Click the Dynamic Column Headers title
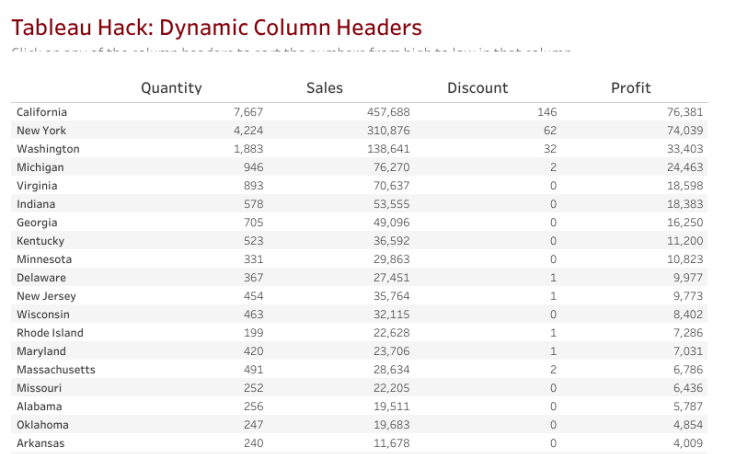This screenshot has height=454, width=736. click(x=216, y=28)
